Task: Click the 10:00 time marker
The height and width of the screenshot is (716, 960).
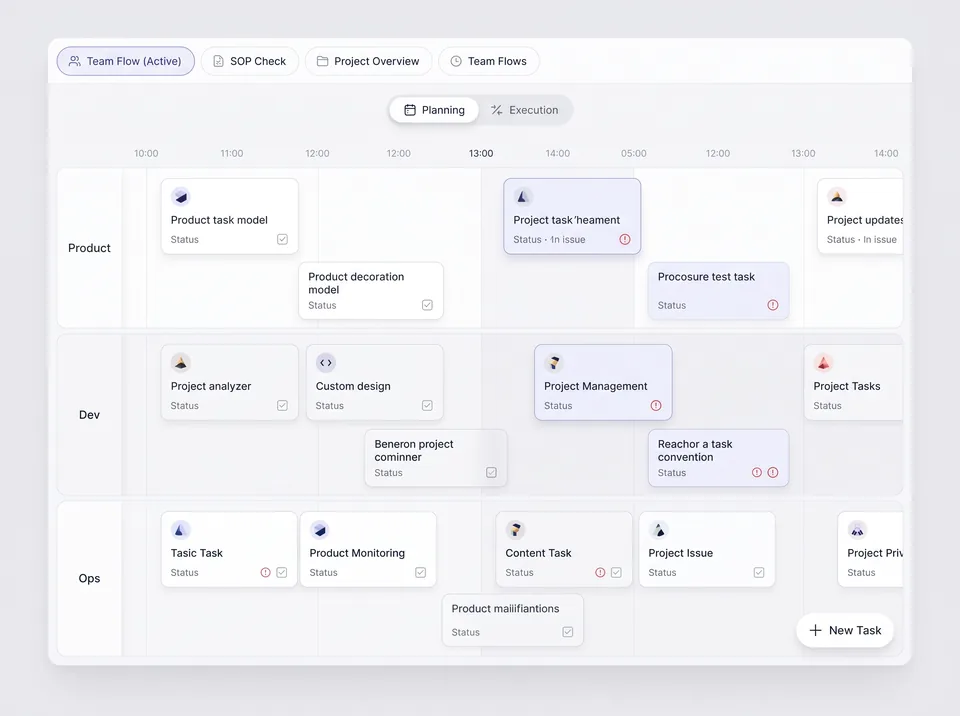Action: tap(146, 153)
